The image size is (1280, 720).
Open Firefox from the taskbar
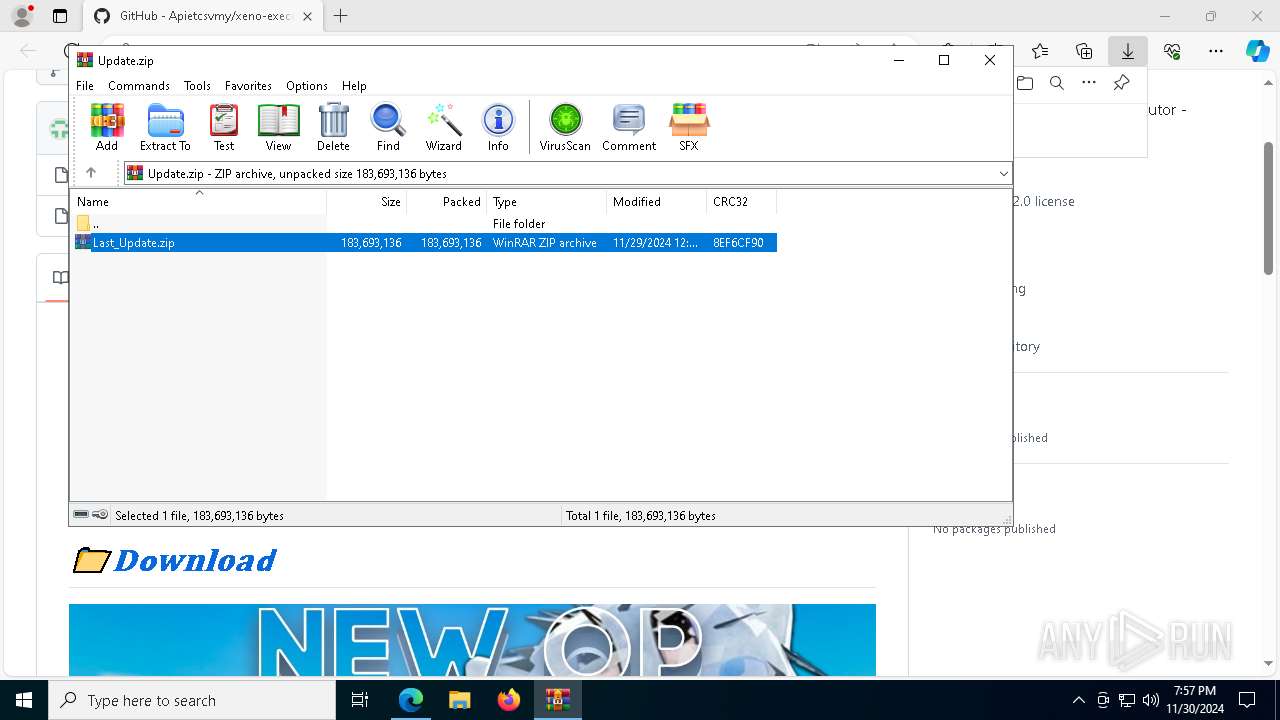(509, 700)
